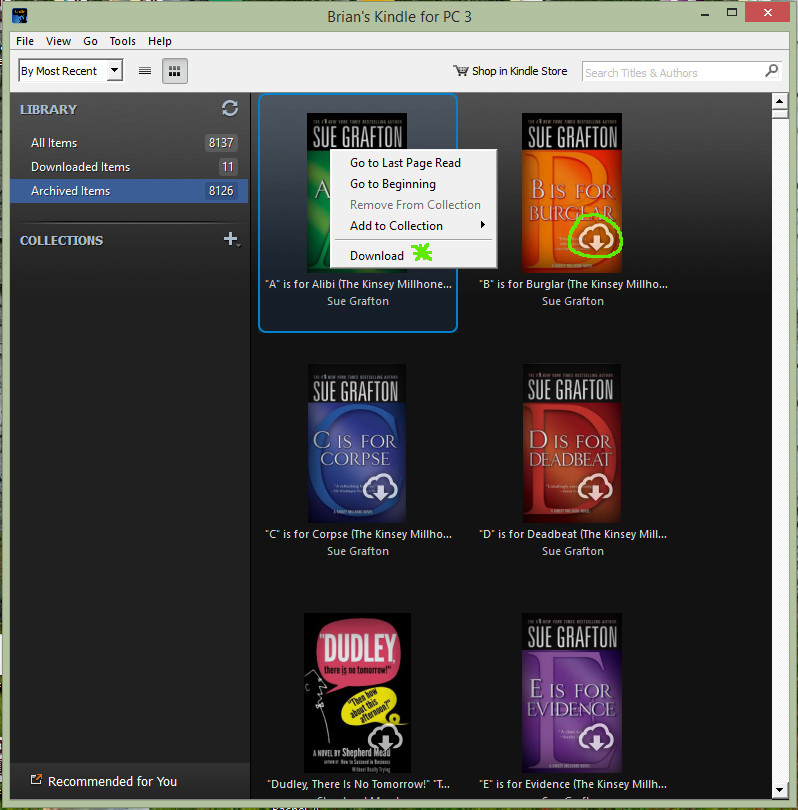This screenshot has height=810, width=798.
Task: Click the Recommended for You external link icon
Action: (x=36, y=780)
